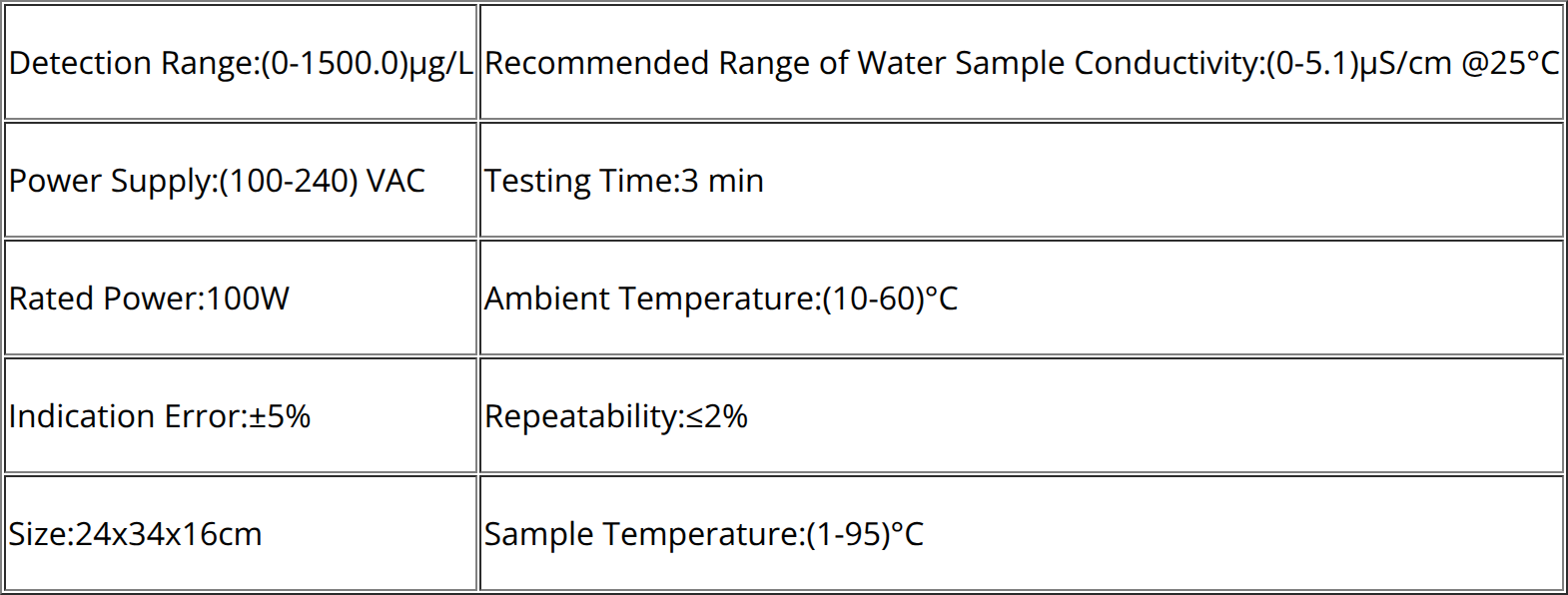Select the ±5% indication error value
The image size is (1568, 595).
point(281,416)
